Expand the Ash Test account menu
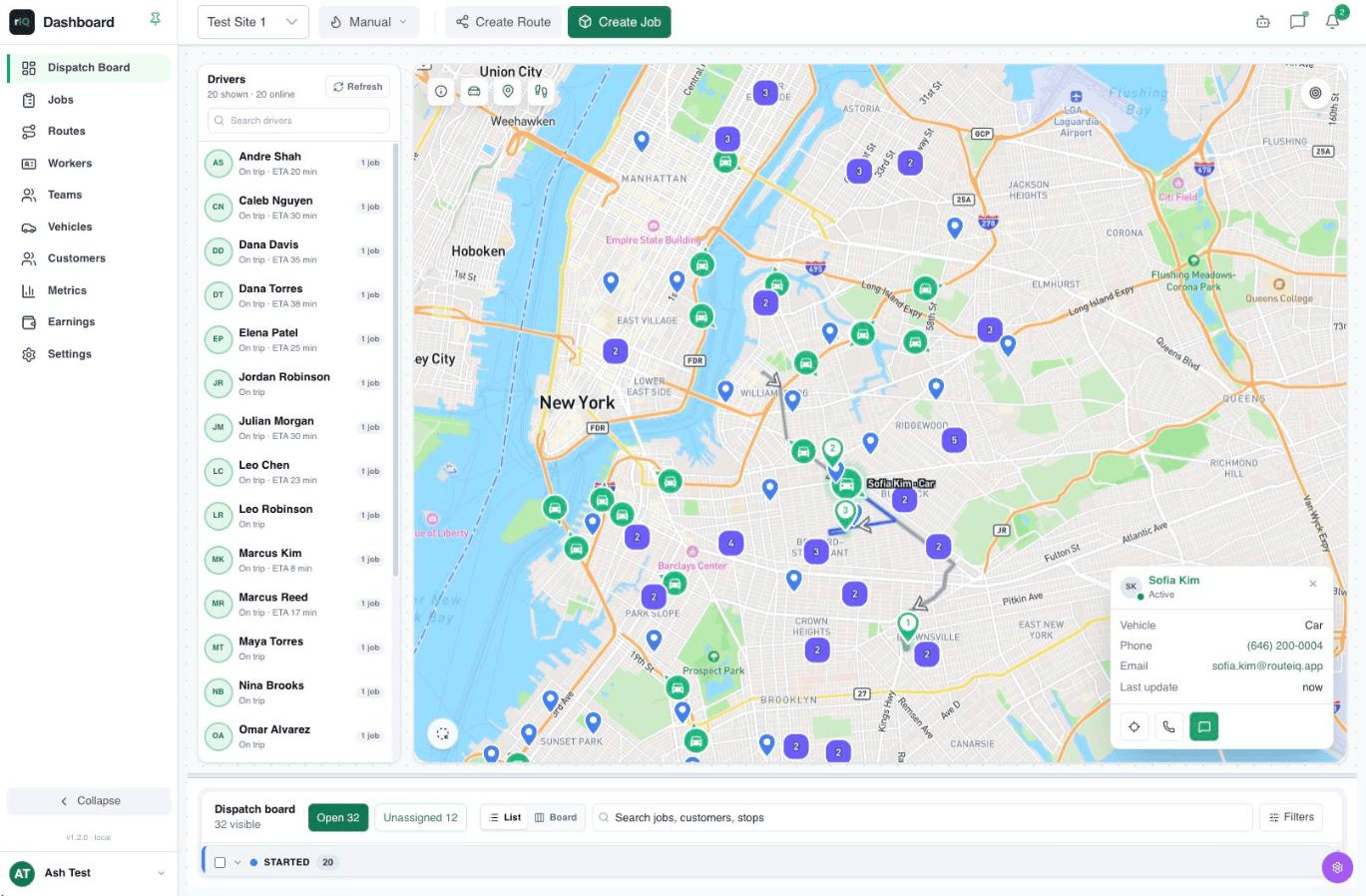This screenshot has width=1366, height=896. click(89, 873)
